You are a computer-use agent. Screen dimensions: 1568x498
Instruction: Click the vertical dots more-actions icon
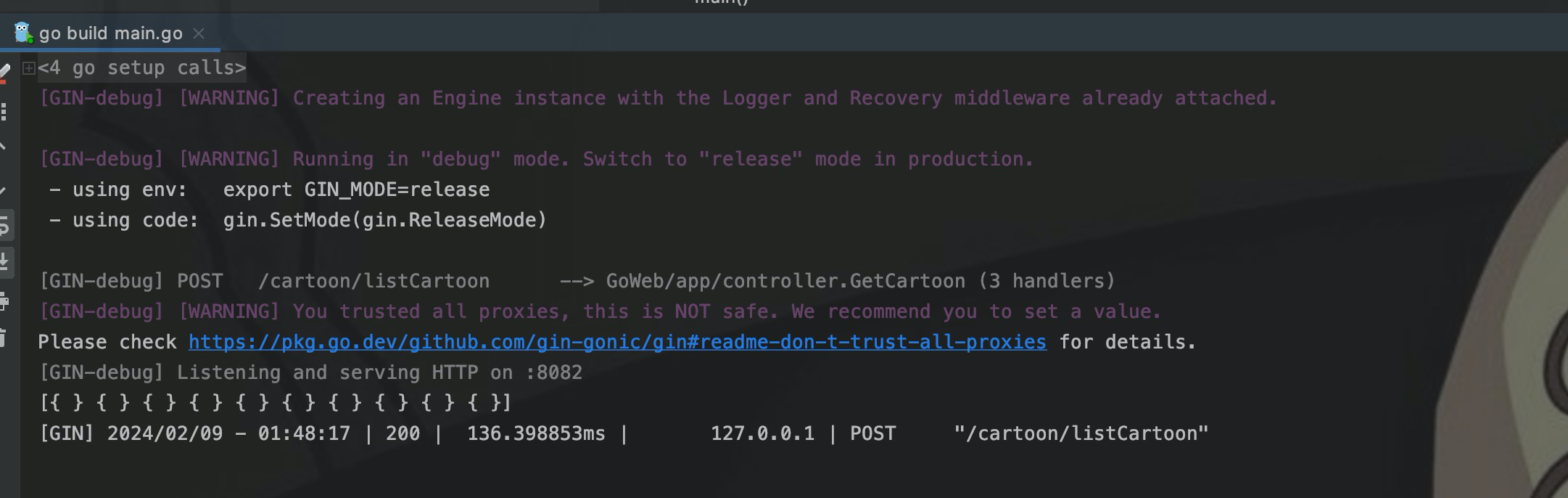point(4,111)
